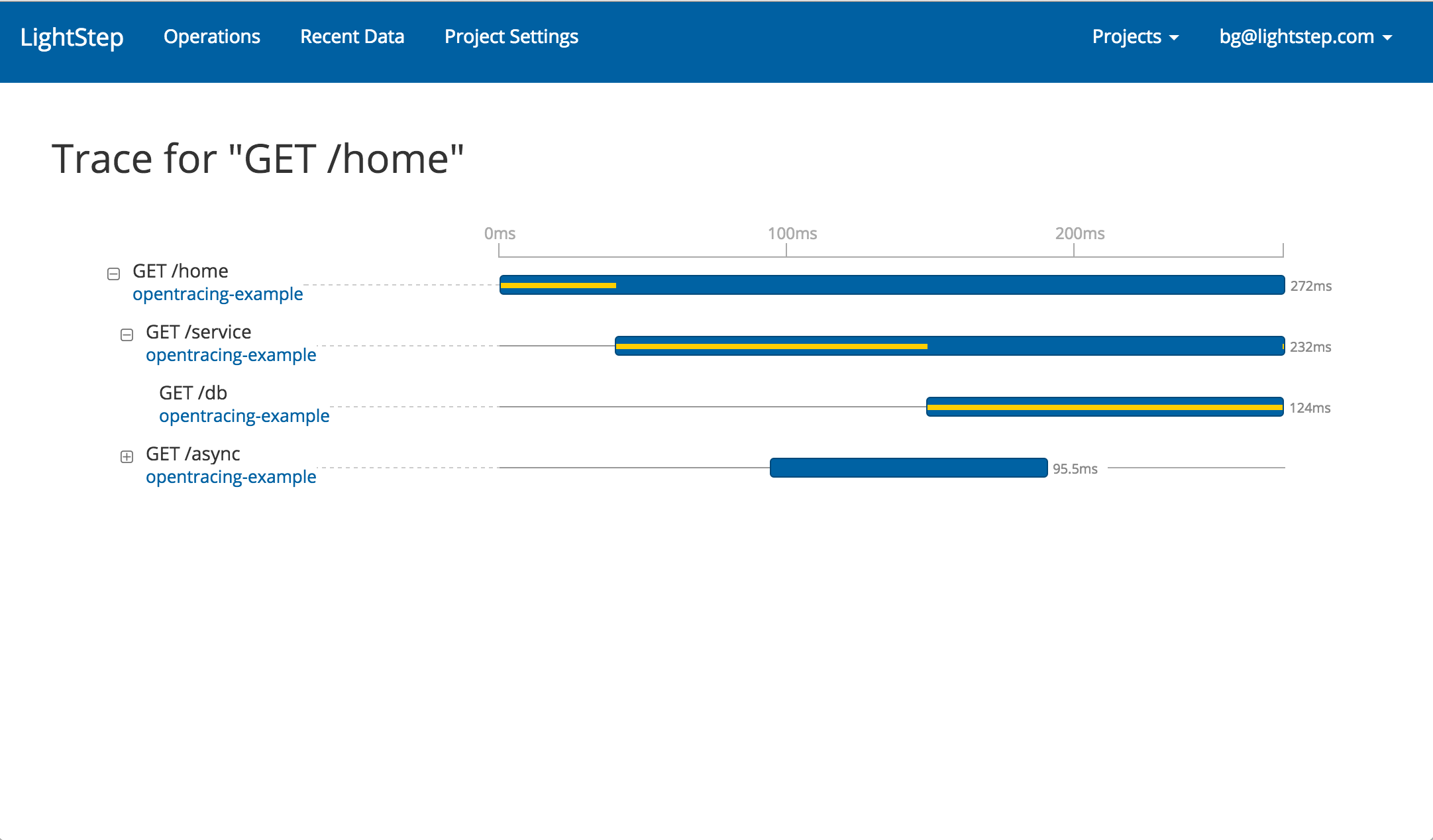The image size is (1433, 840).
Task: Click the 200ms tick on the timeline axis
Action: 1079,234
